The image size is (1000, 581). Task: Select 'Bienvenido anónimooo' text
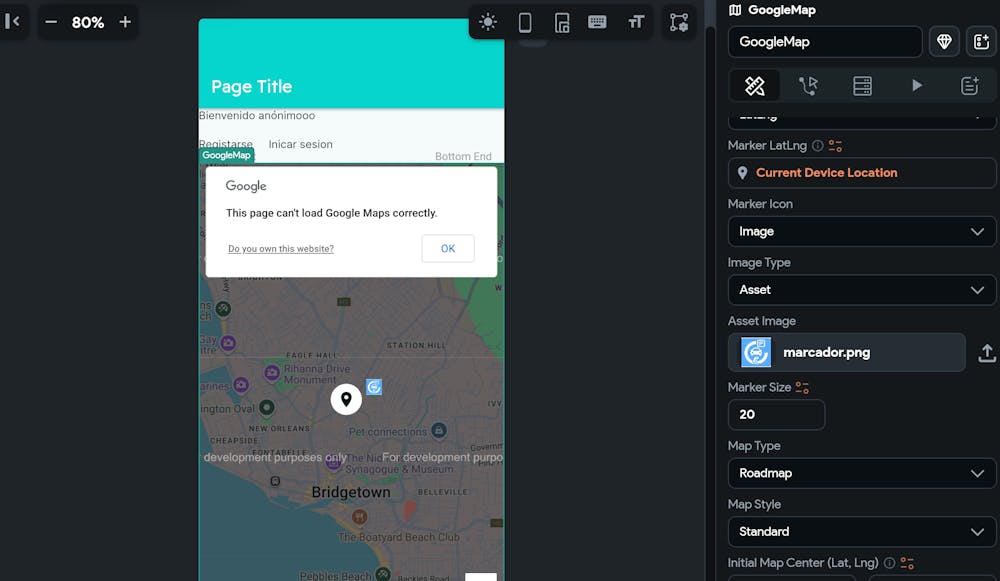tap(257, 115)
